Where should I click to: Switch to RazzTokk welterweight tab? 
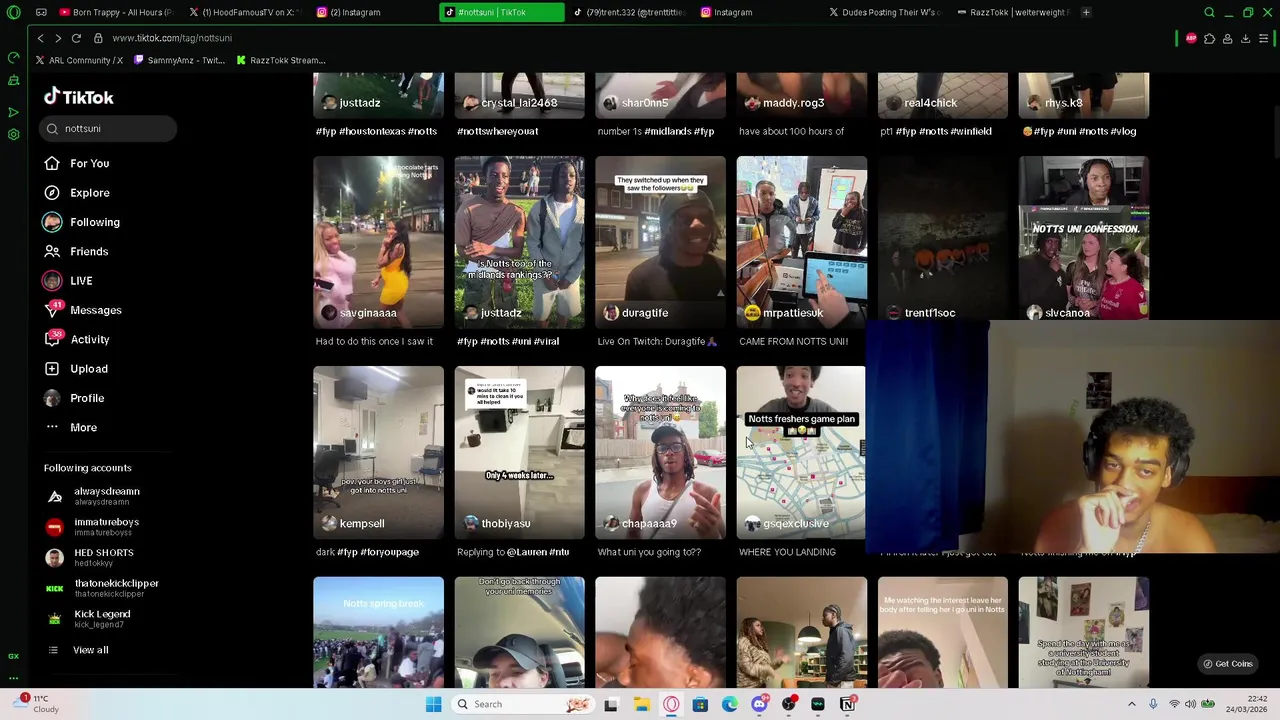(x=1012, y=12)
